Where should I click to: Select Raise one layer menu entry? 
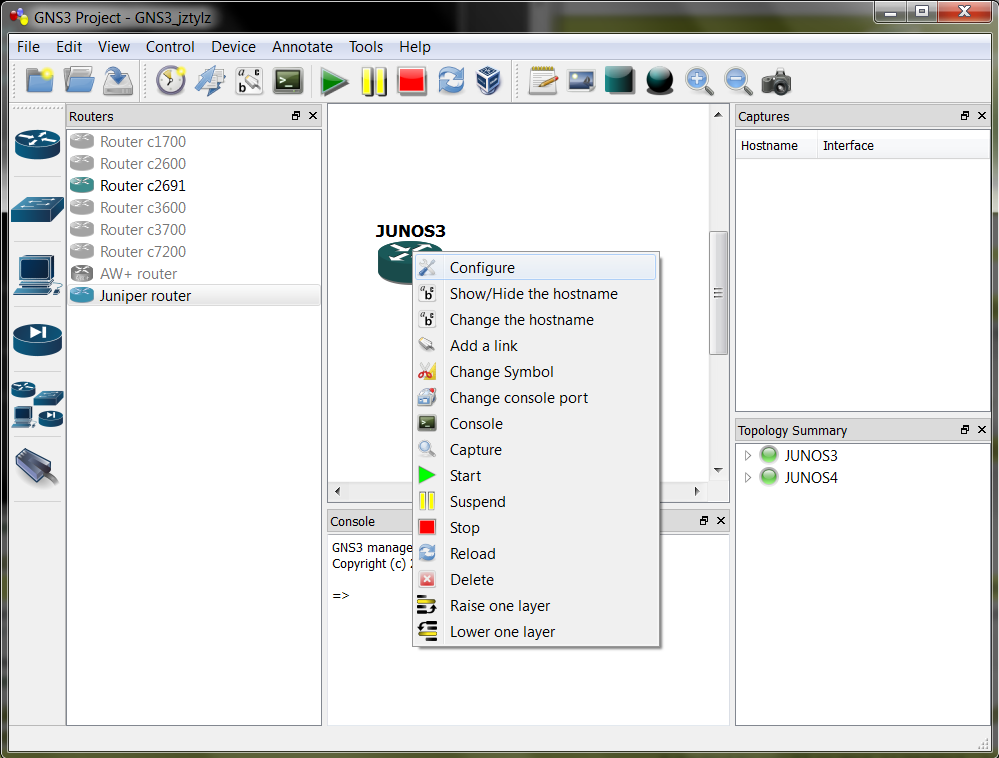click(536, 606)
